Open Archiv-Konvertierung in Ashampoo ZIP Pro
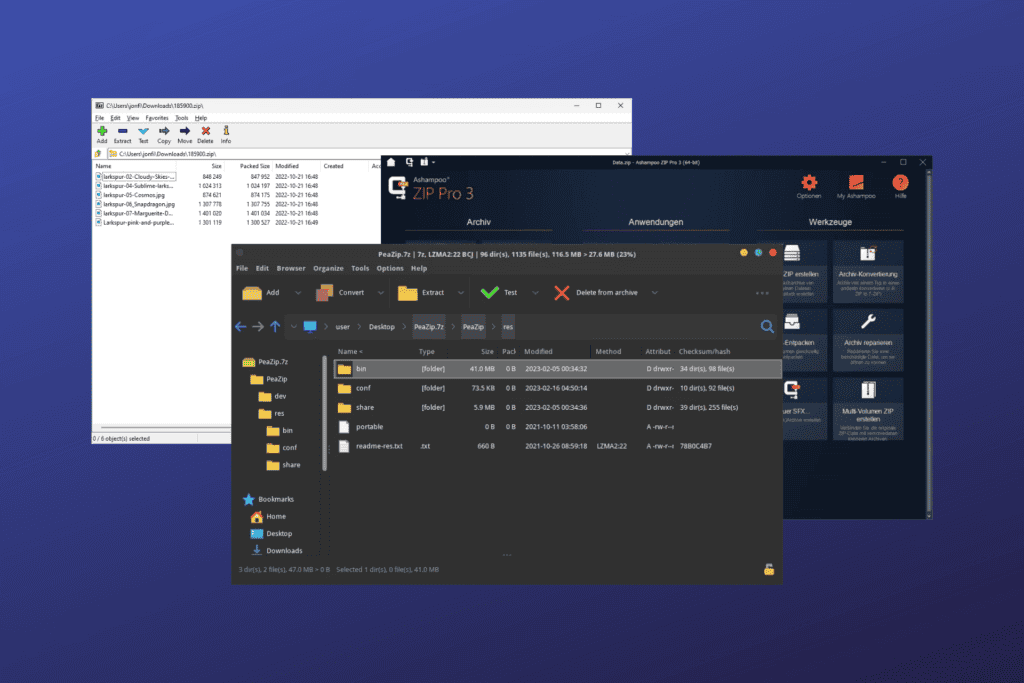This screenshot has width=1024, height=683. [867, 270]
